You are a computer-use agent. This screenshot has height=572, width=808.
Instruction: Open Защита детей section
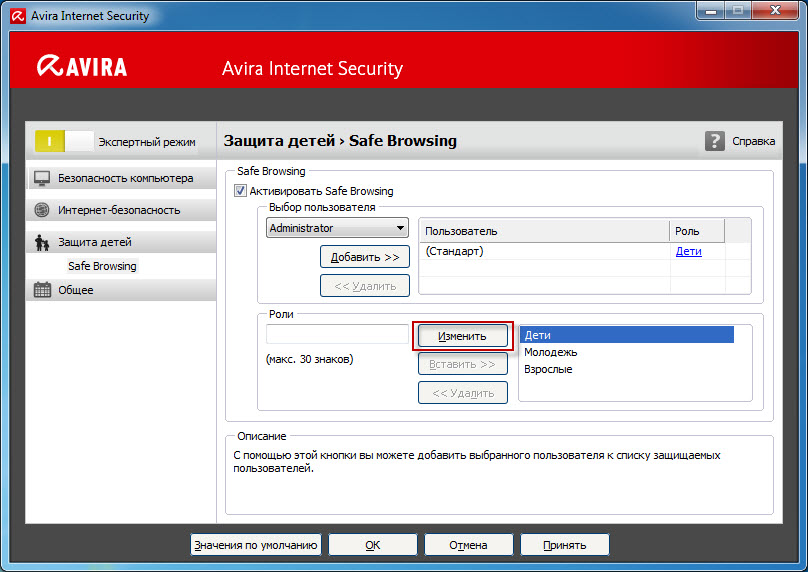tap(121, 242)
